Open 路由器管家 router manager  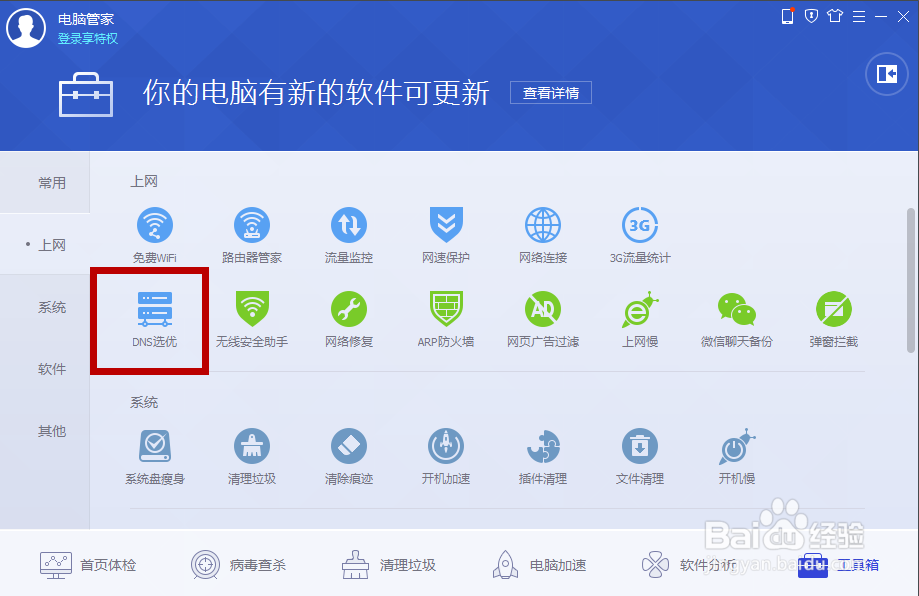[252, 234]
